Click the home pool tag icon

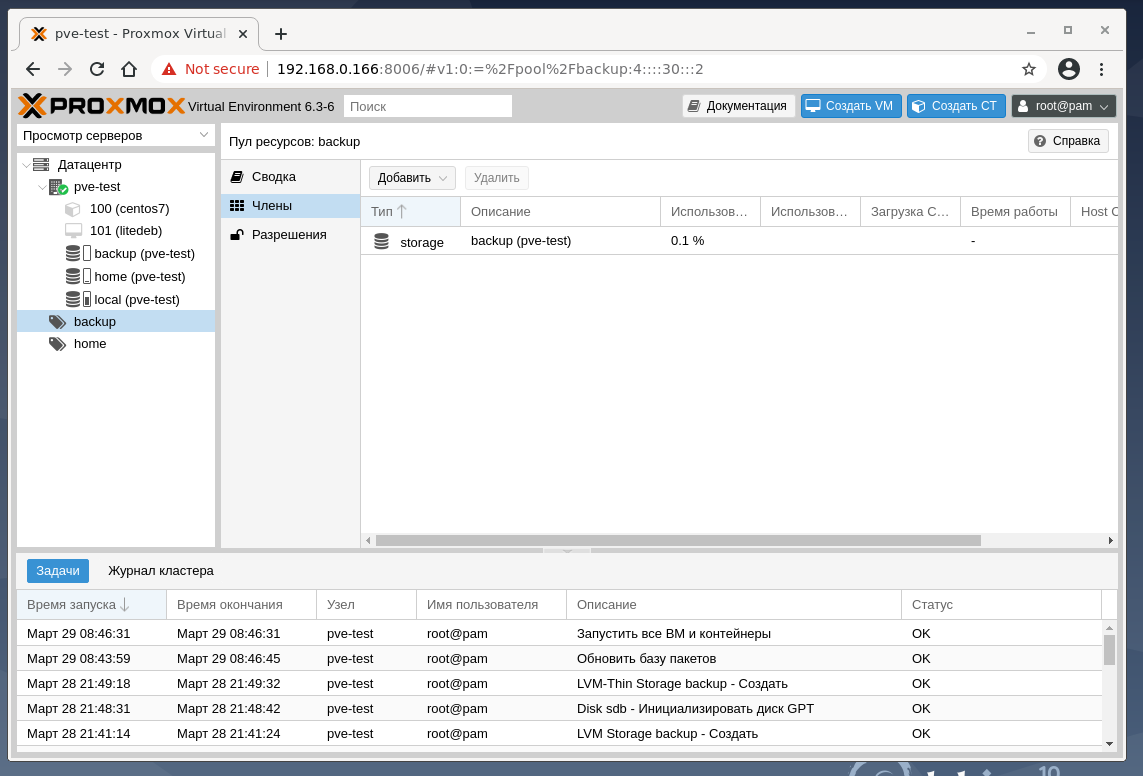click(58, 344)
